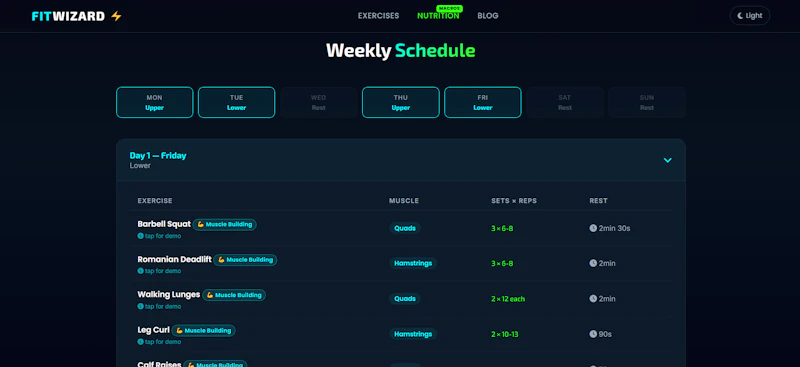This screenshot has width=800, height=367.
Task: Open the Blog nav item
Action: pyautogui.click(x=488, y=16)
